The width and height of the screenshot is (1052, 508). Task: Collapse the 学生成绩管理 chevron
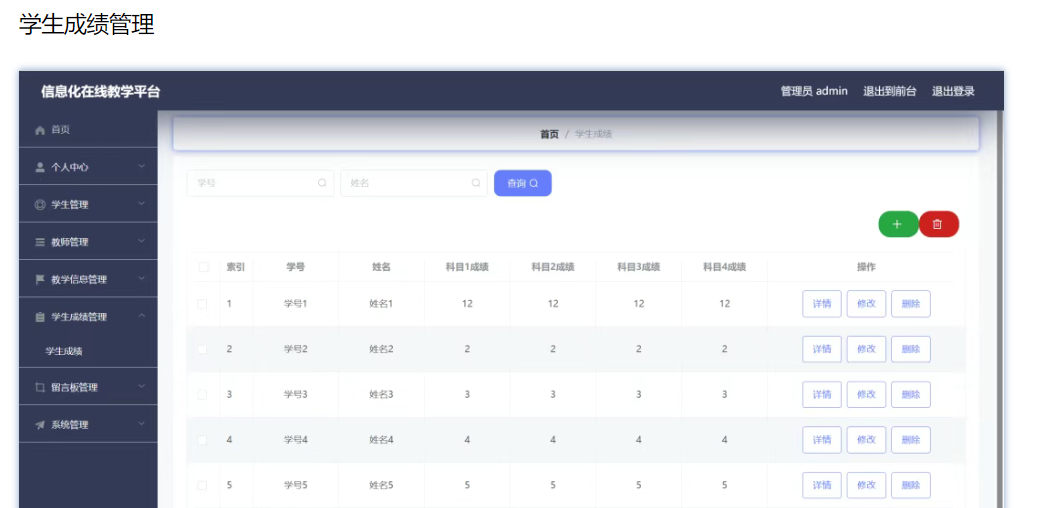click(x=141, y=315)
